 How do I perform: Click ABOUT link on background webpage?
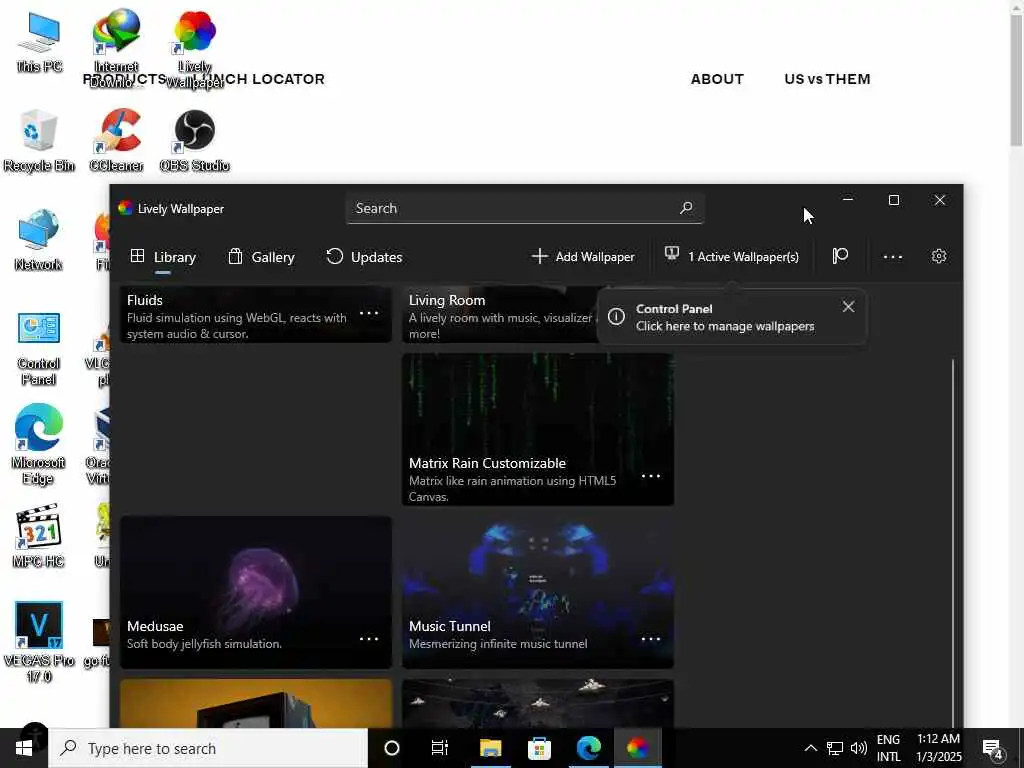point(717,79)
